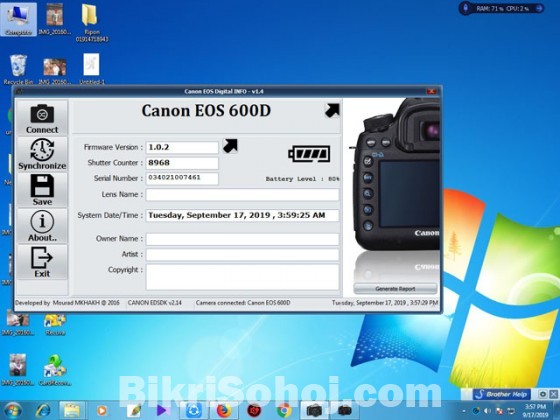Viewport: 560px width, 420px height.
Task: Select the Ripon folder on the desktop
Action: tap(92, 23)
